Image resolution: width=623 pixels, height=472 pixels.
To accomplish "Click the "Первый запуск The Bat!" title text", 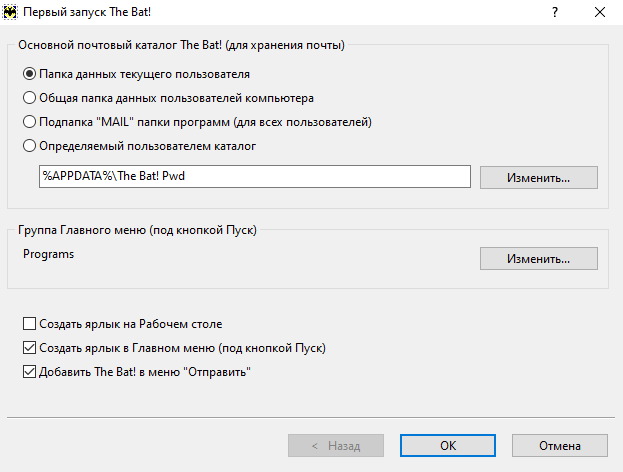I will click(x=87, y=12).
